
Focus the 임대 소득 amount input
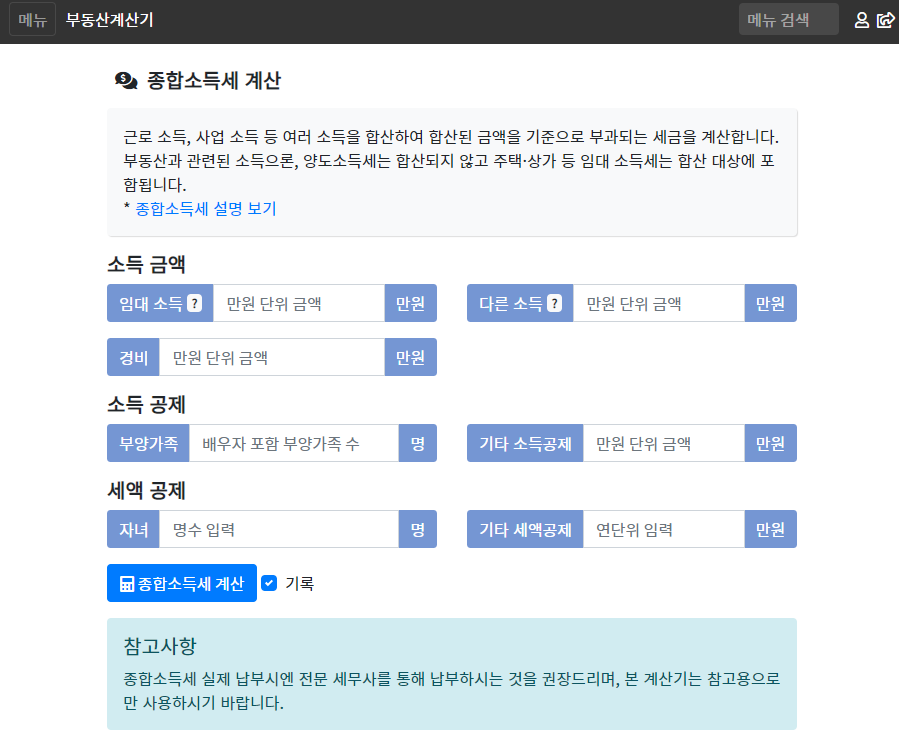tap(299, 303)
